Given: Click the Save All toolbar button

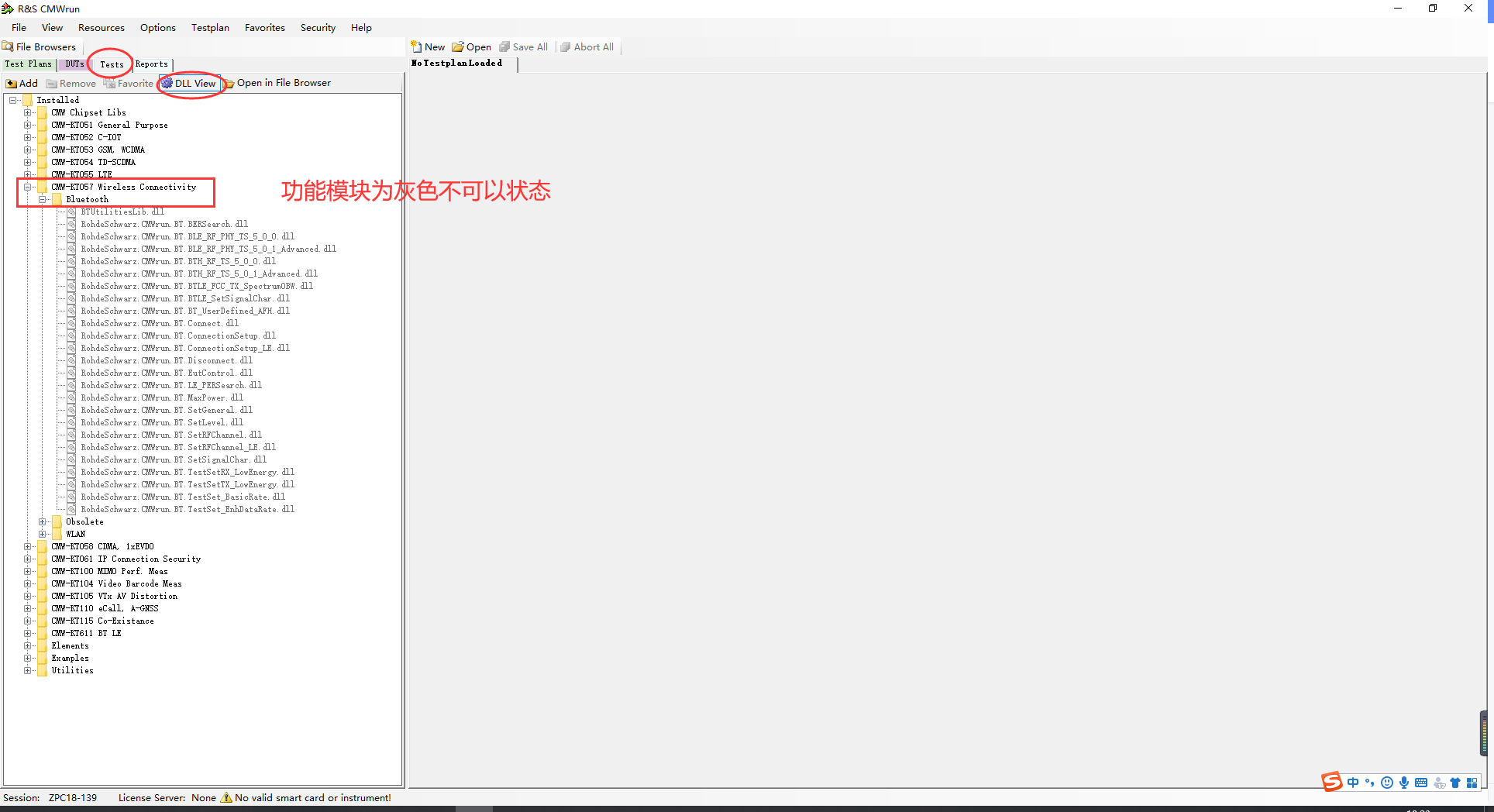Looking at the screenshot, I should tap(524, 46).
